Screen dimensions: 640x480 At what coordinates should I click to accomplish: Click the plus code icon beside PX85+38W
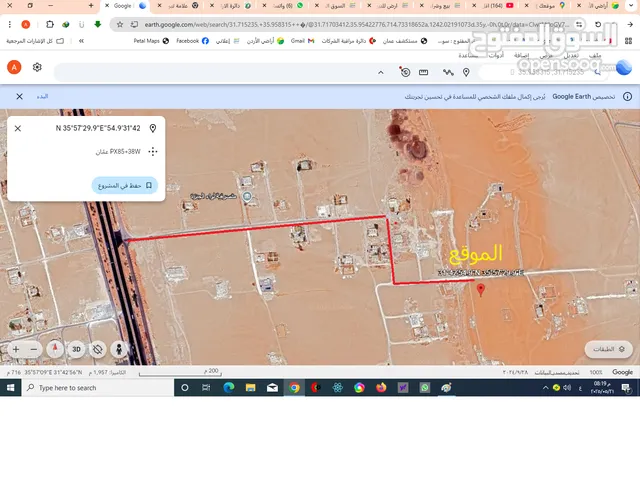point(153,151)
